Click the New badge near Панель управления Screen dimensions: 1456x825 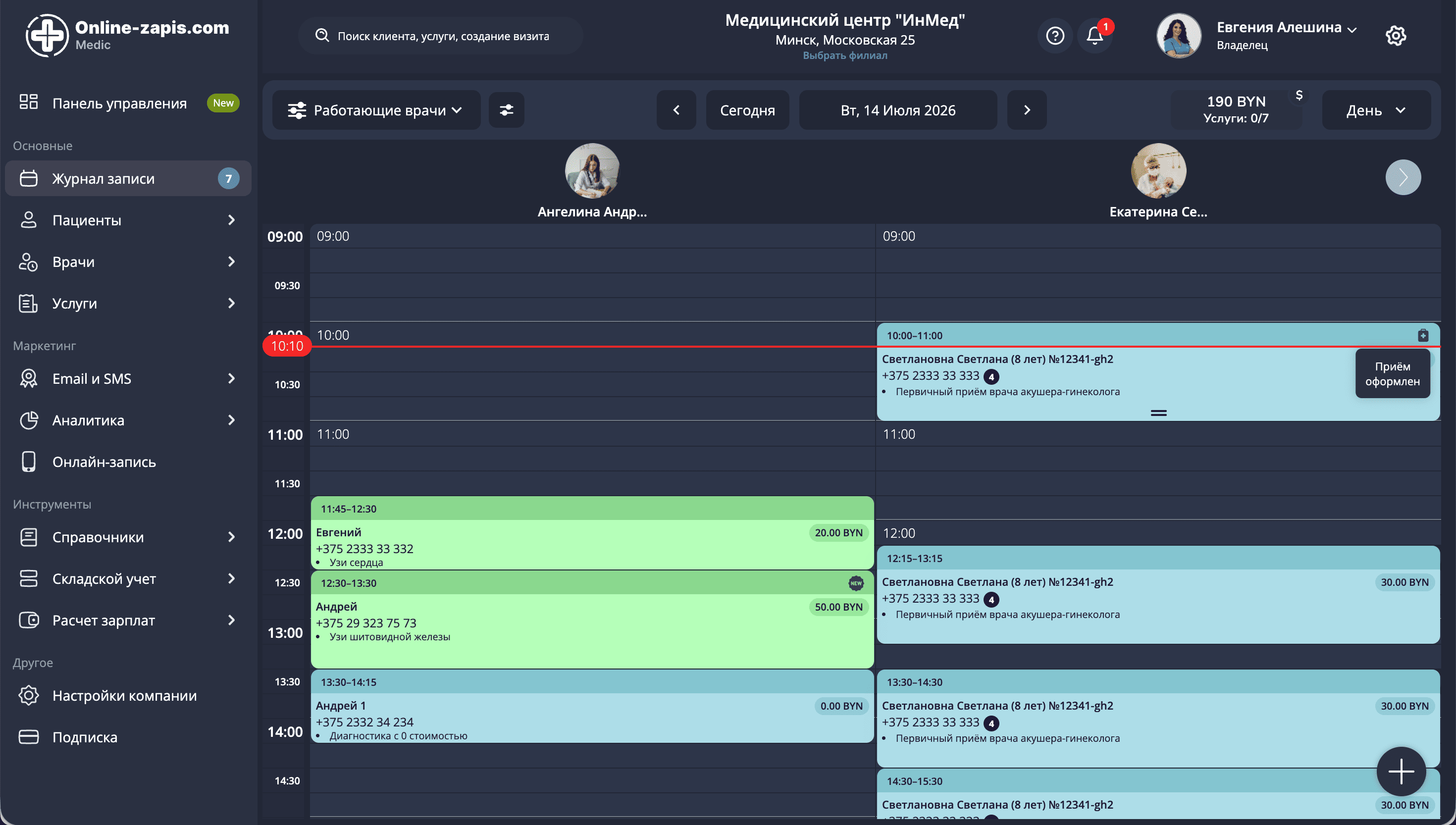click(x=223, y=103)
